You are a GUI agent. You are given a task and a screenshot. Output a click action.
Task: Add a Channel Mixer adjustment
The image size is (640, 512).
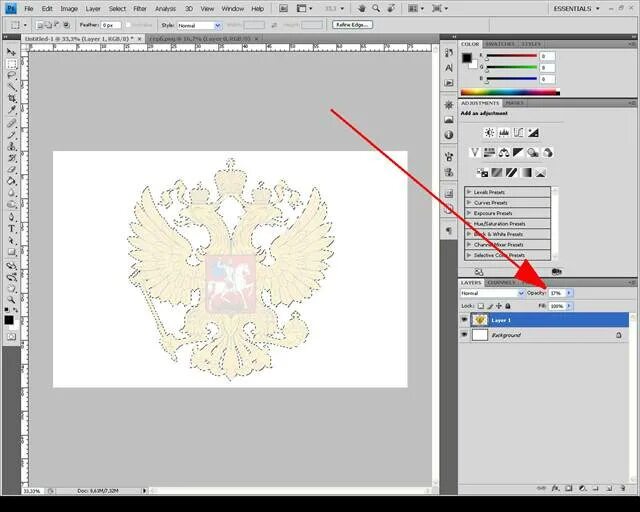[547, 153]
